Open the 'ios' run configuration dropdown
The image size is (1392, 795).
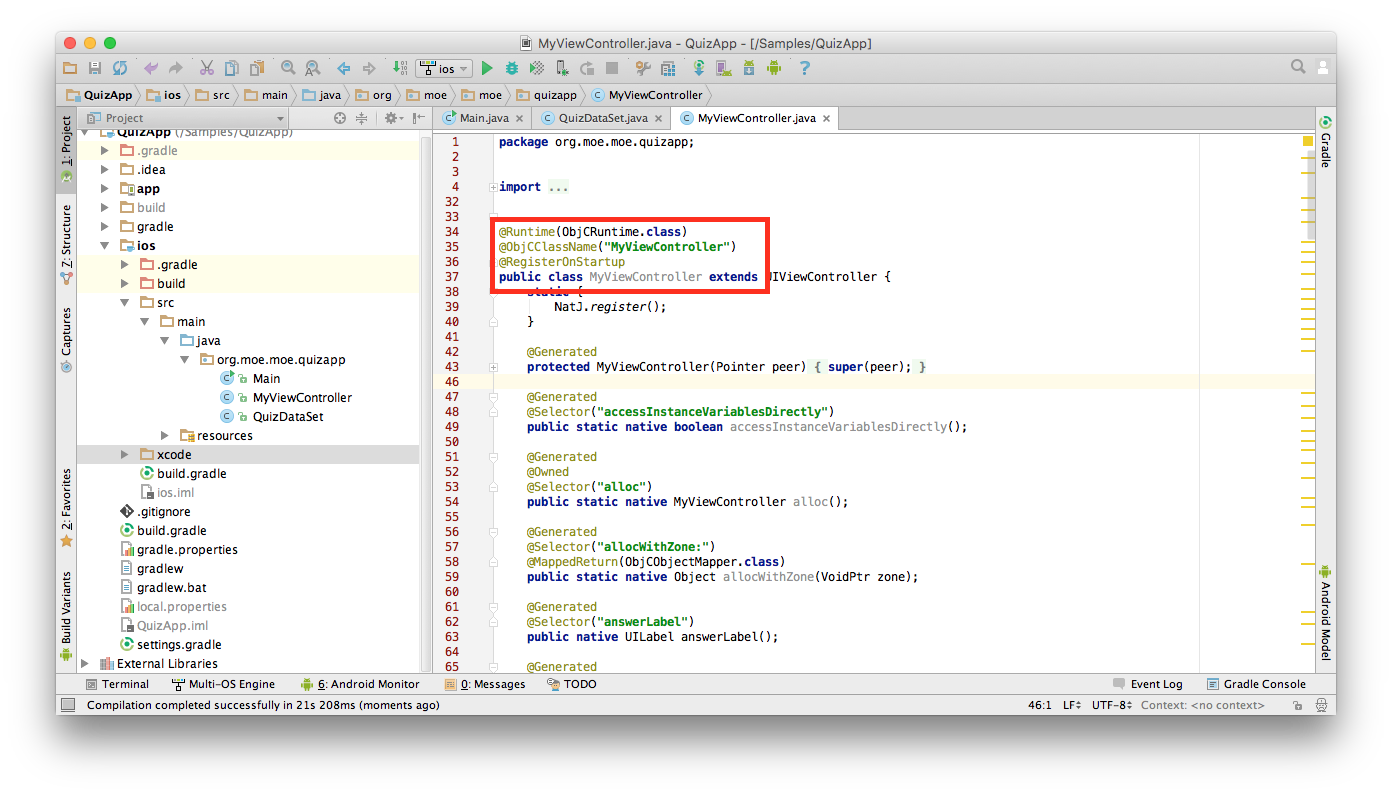tap(445, 68)
